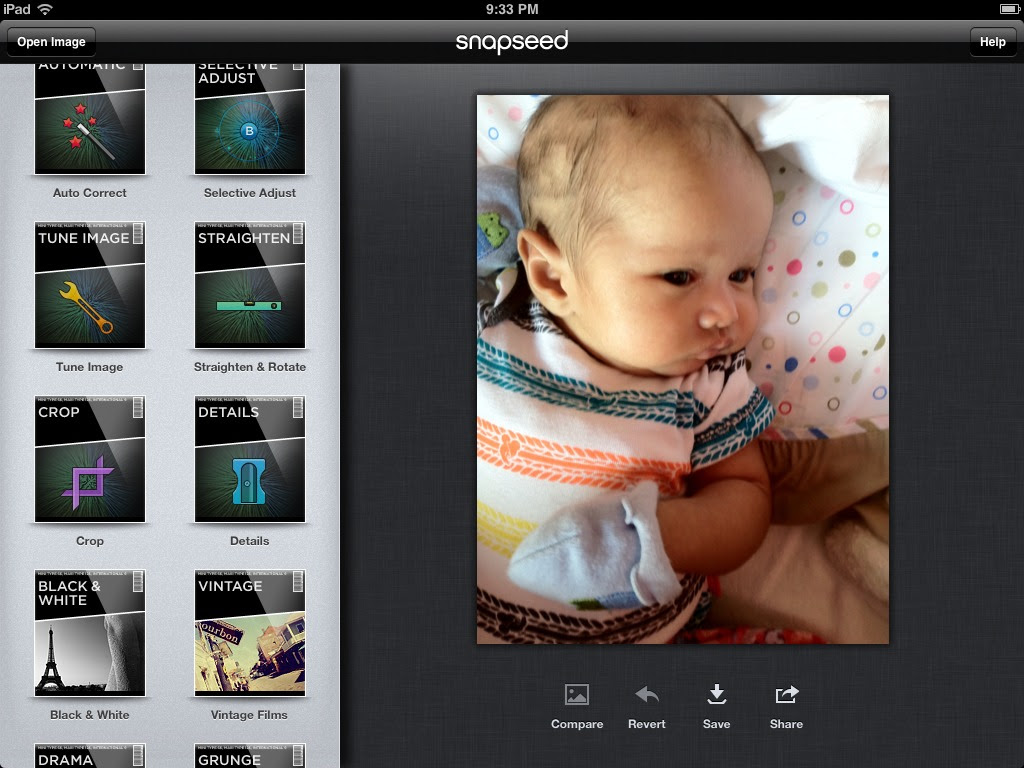Open the Straighten level tool tile
This screenshot has height=768, width=1024.
point(249,285)
